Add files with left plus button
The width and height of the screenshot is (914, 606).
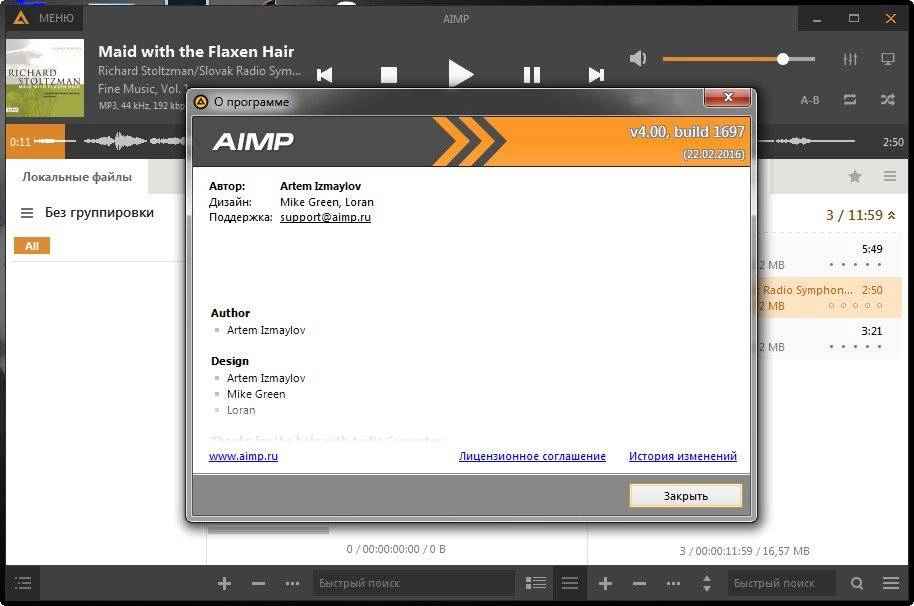(x=224, y=583)
